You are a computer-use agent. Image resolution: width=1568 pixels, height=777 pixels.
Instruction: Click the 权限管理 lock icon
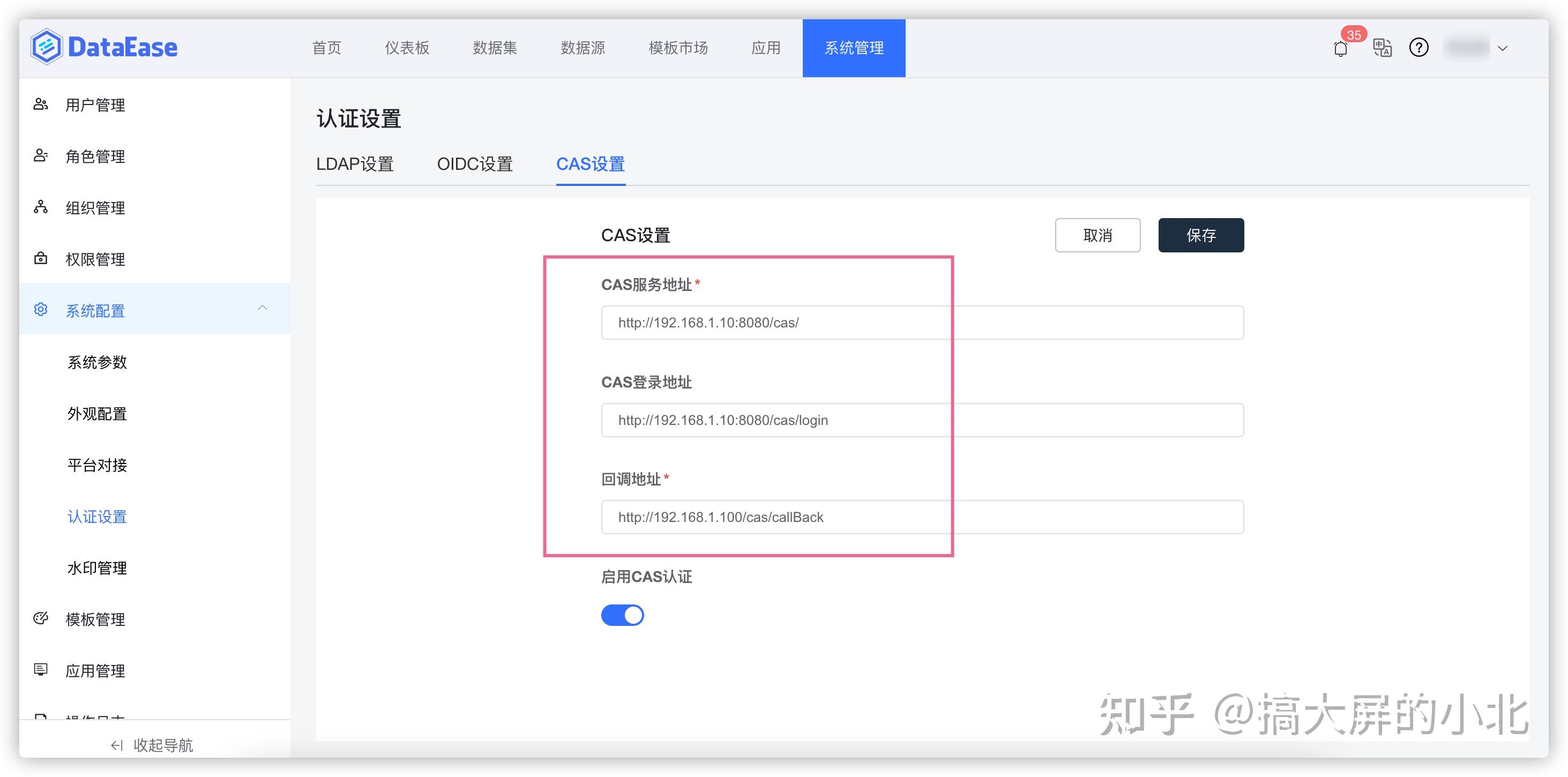pos(40,259)
